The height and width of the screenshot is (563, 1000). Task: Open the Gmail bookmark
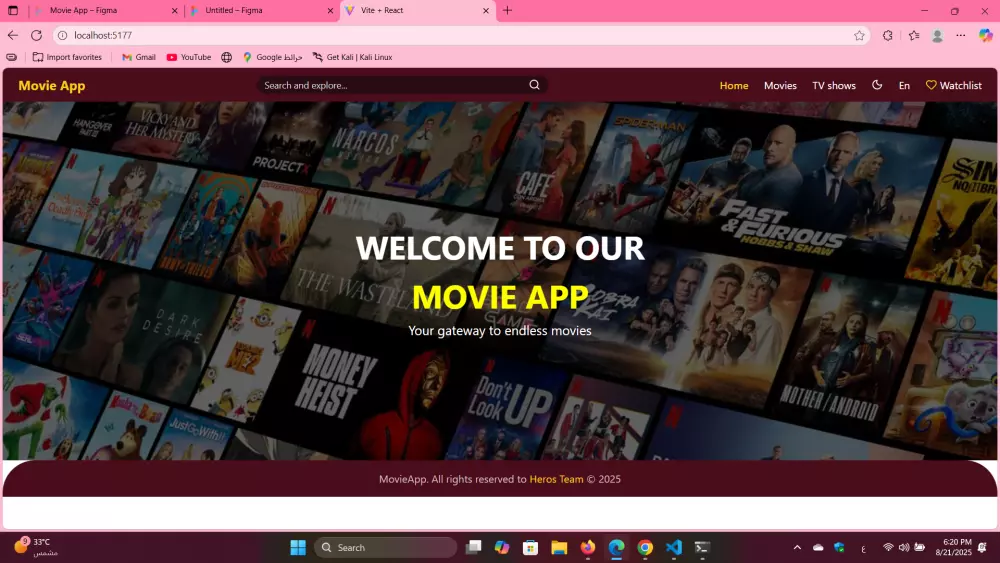[138, 57]
